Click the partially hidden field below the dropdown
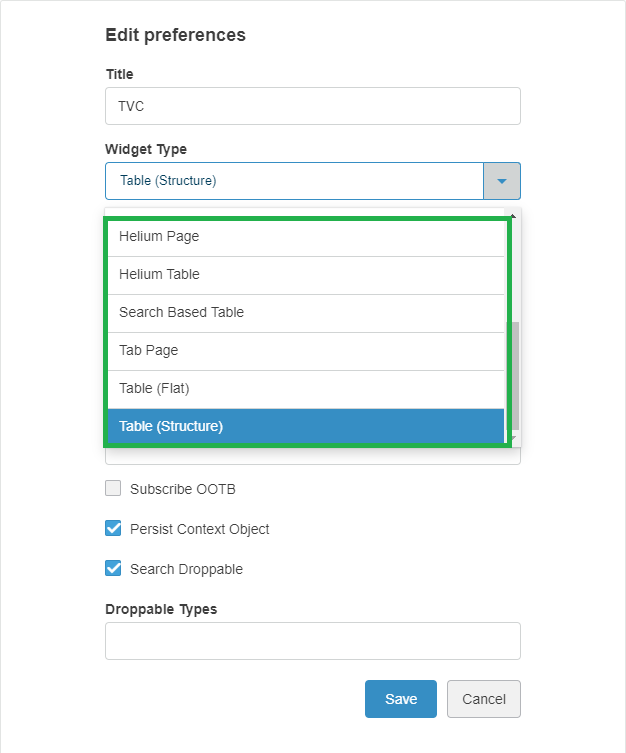This screenshot has width=626, height=753. [312, 457]
